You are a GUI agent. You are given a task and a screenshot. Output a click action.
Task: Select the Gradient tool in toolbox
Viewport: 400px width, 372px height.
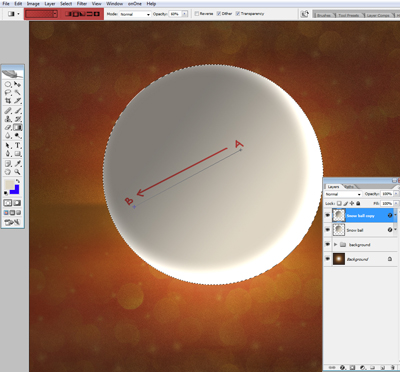17,127
